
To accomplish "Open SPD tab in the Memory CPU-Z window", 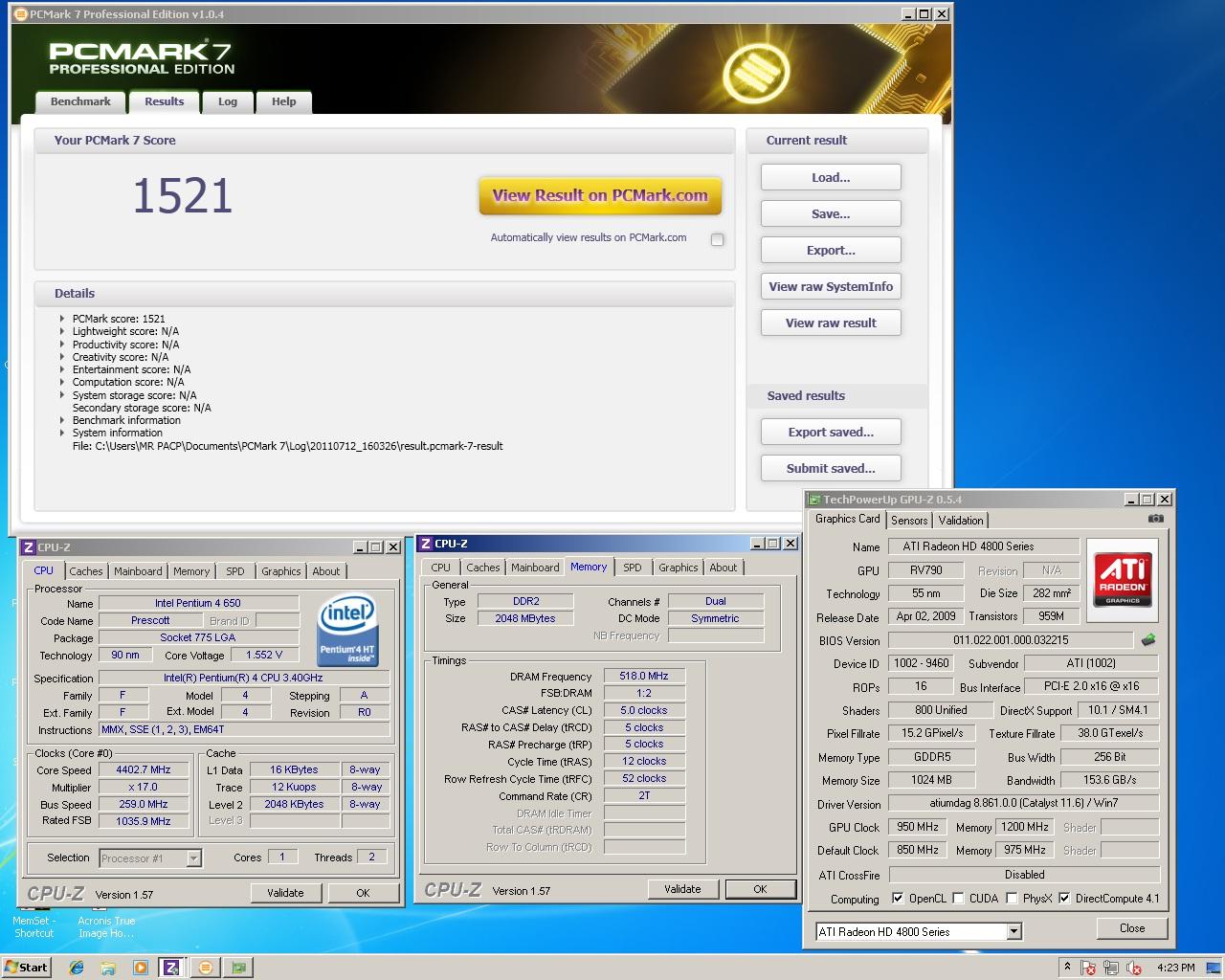I will (633, 568).
